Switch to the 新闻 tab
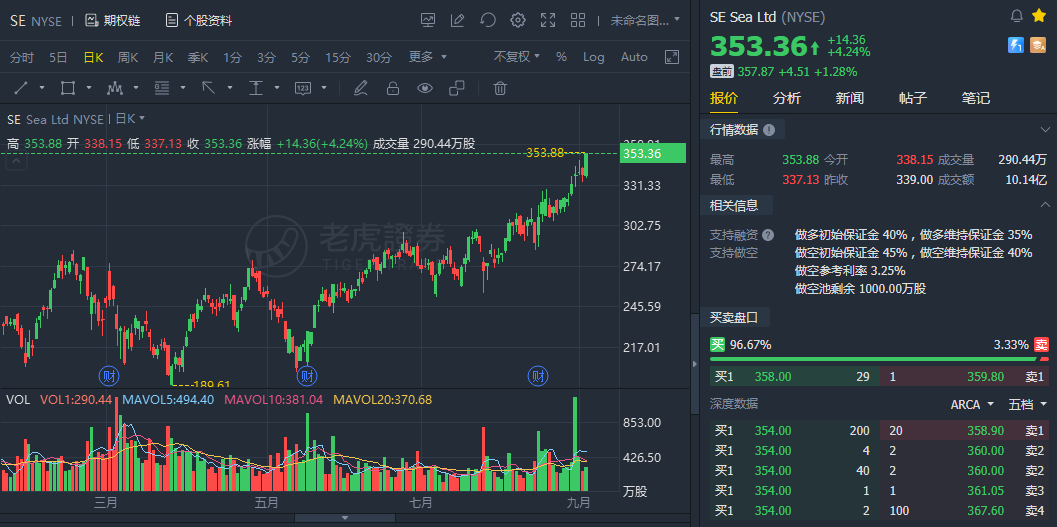Screen dimensions: 1057x527 click(849, 98)
